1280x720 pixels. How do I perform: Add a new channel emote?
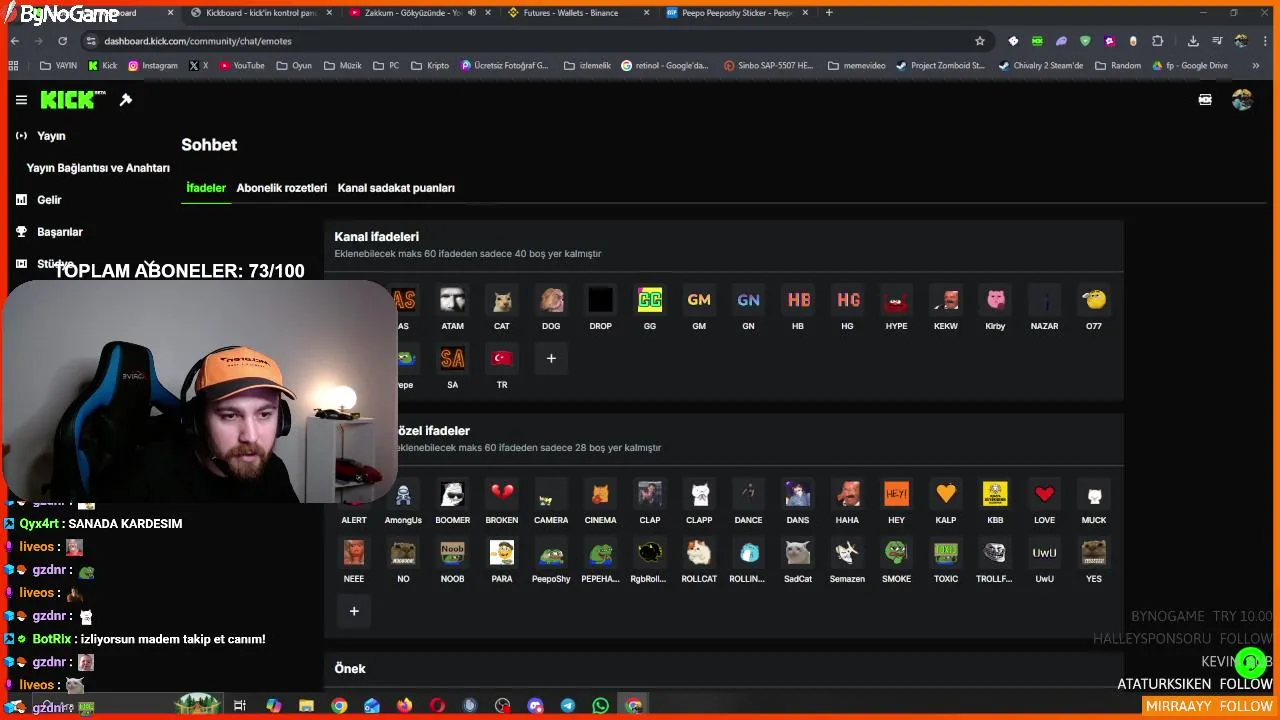551,358
